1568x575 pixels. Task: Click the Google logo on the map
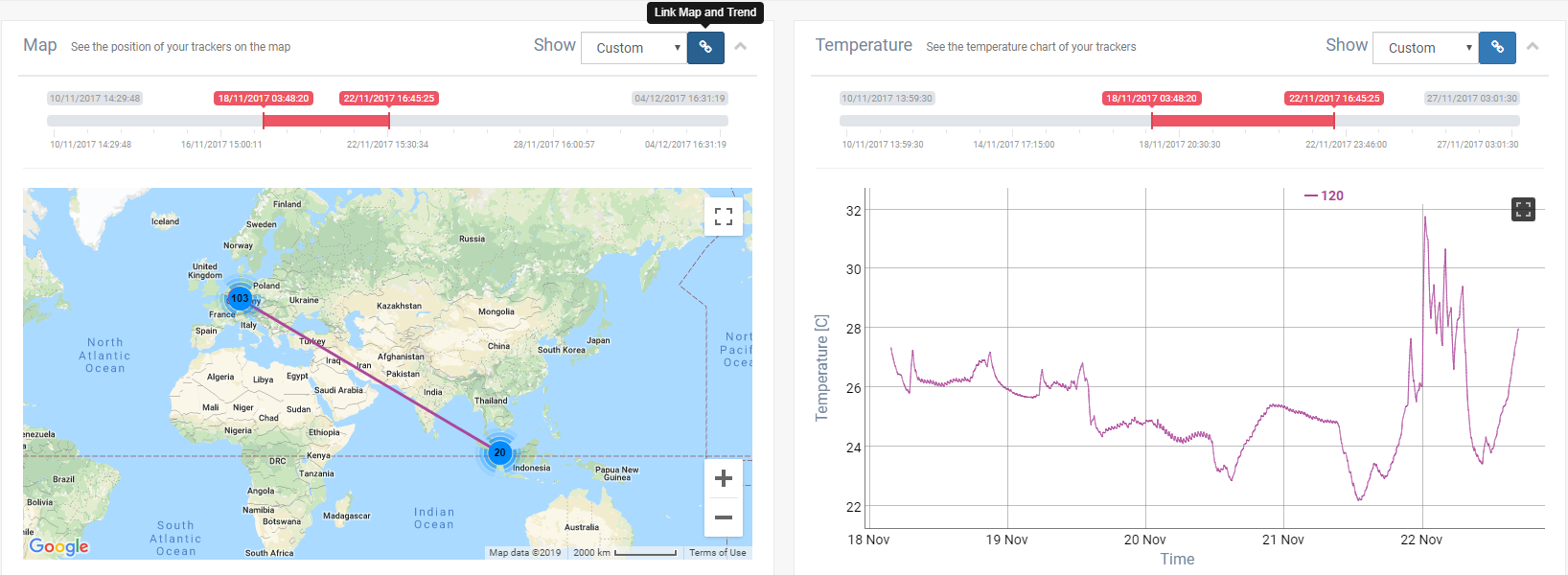tap(58, 546)
